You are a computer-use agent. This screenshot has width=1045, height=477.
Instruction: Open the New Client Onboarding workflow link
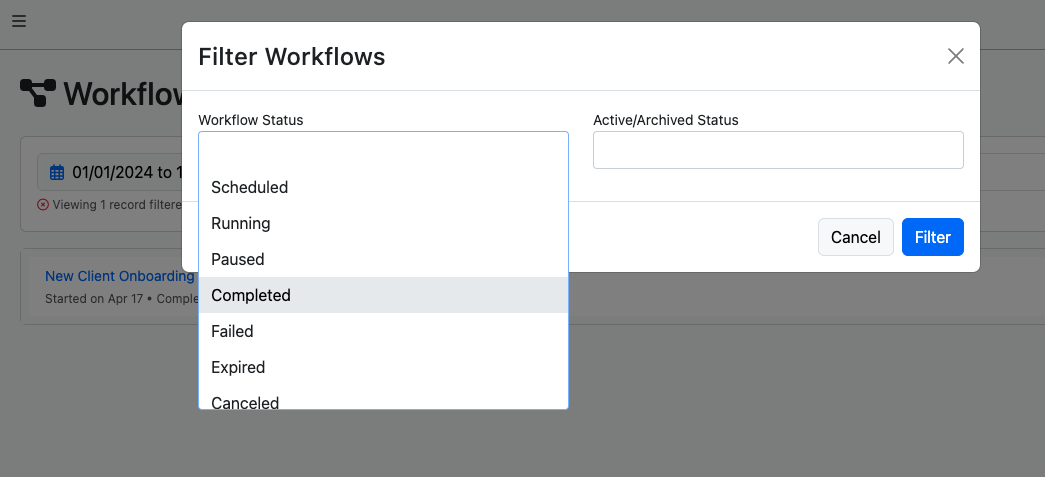pos(119,276)
